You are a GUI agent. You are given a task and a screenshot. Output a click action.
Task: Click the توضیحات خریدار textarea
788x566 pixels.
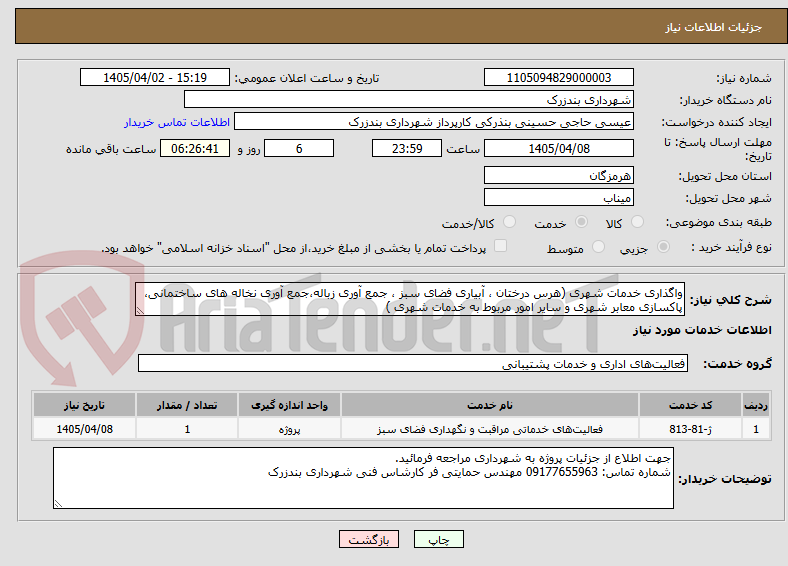pos(363,478)
